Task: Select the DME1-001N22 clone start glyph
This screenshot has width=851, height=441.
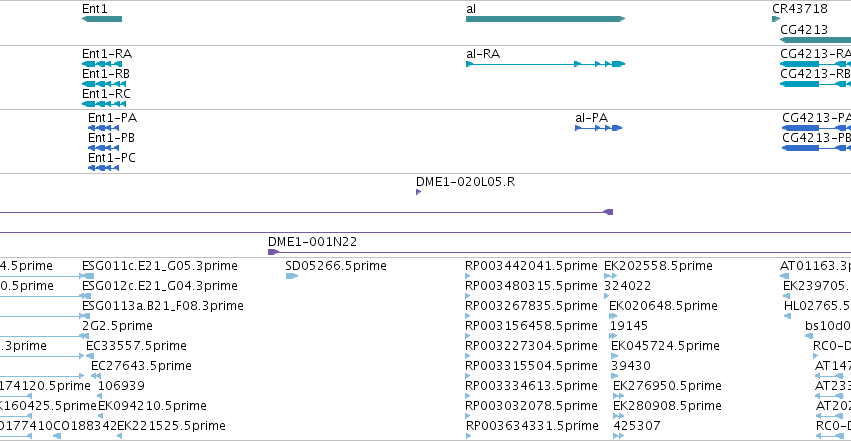Action: (274, 252)
